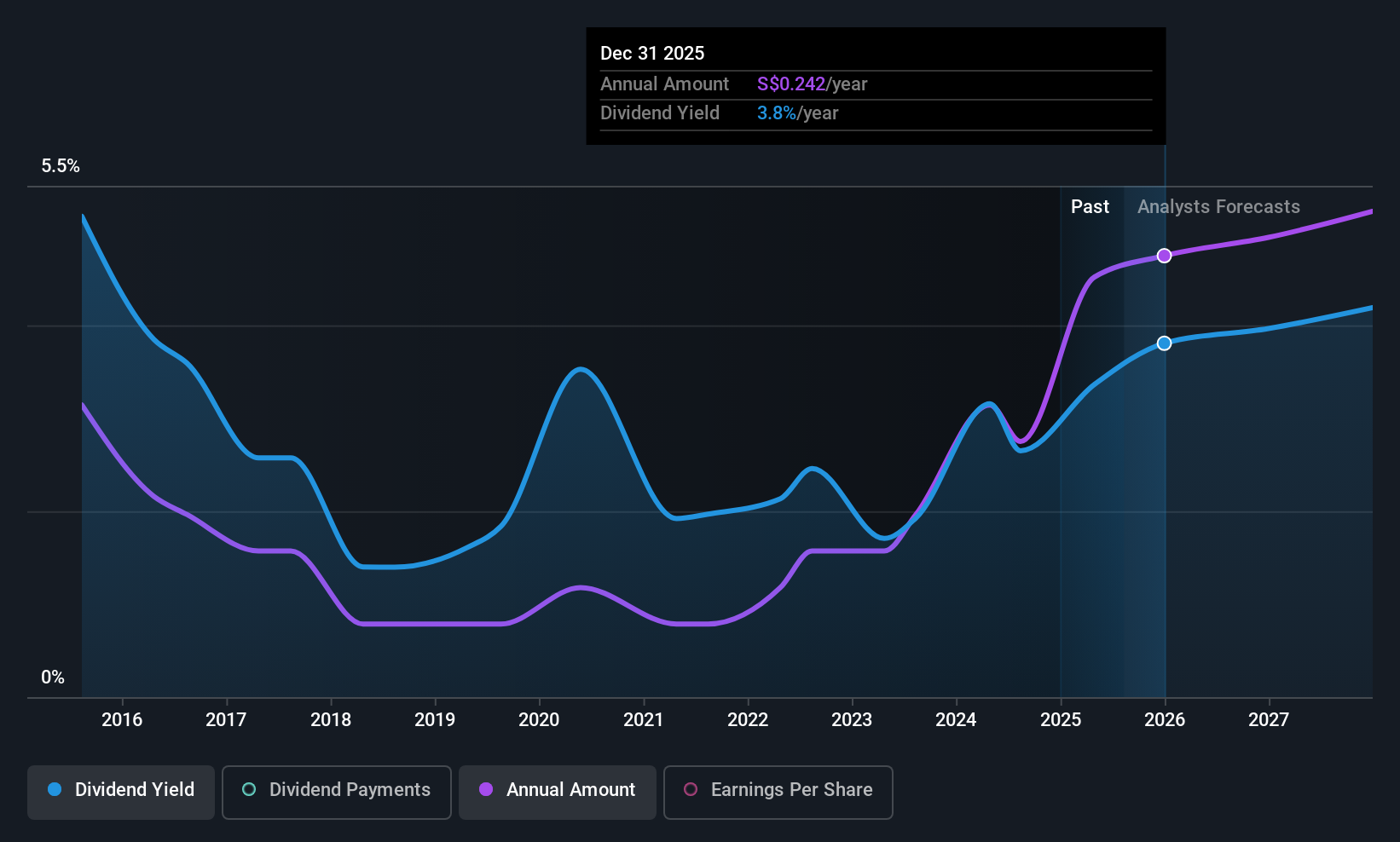
Task: Click the blue Dividend Yield legend dot
Action: coord(55,789)
